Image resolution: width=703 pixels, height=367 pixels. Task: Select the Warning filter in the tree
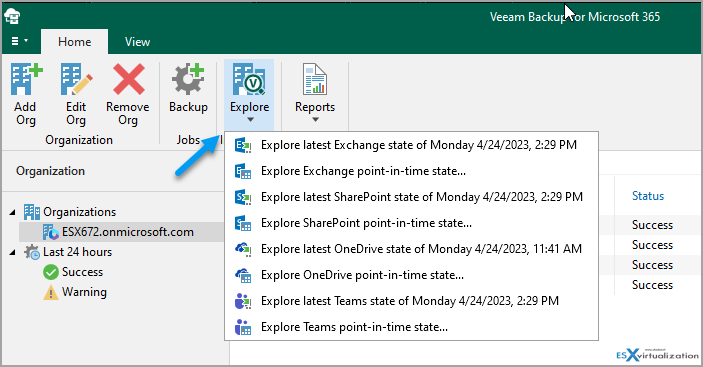(x=84, y=292)
